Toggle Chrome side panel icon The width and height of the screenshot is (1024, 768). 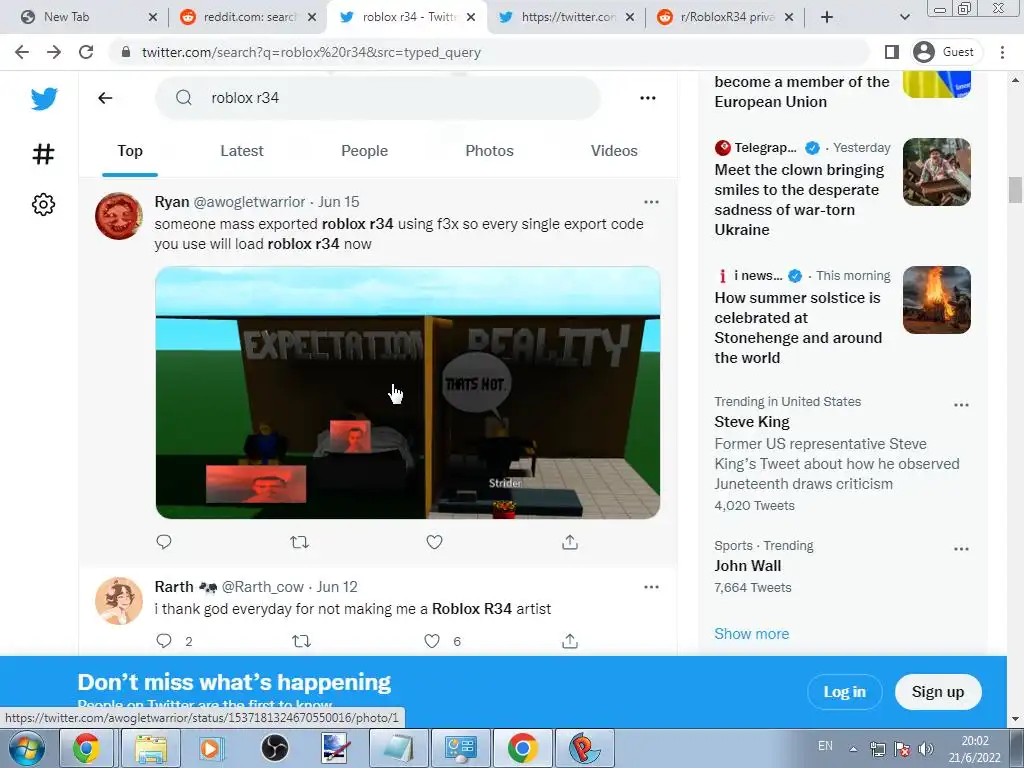tap(891, 52)
